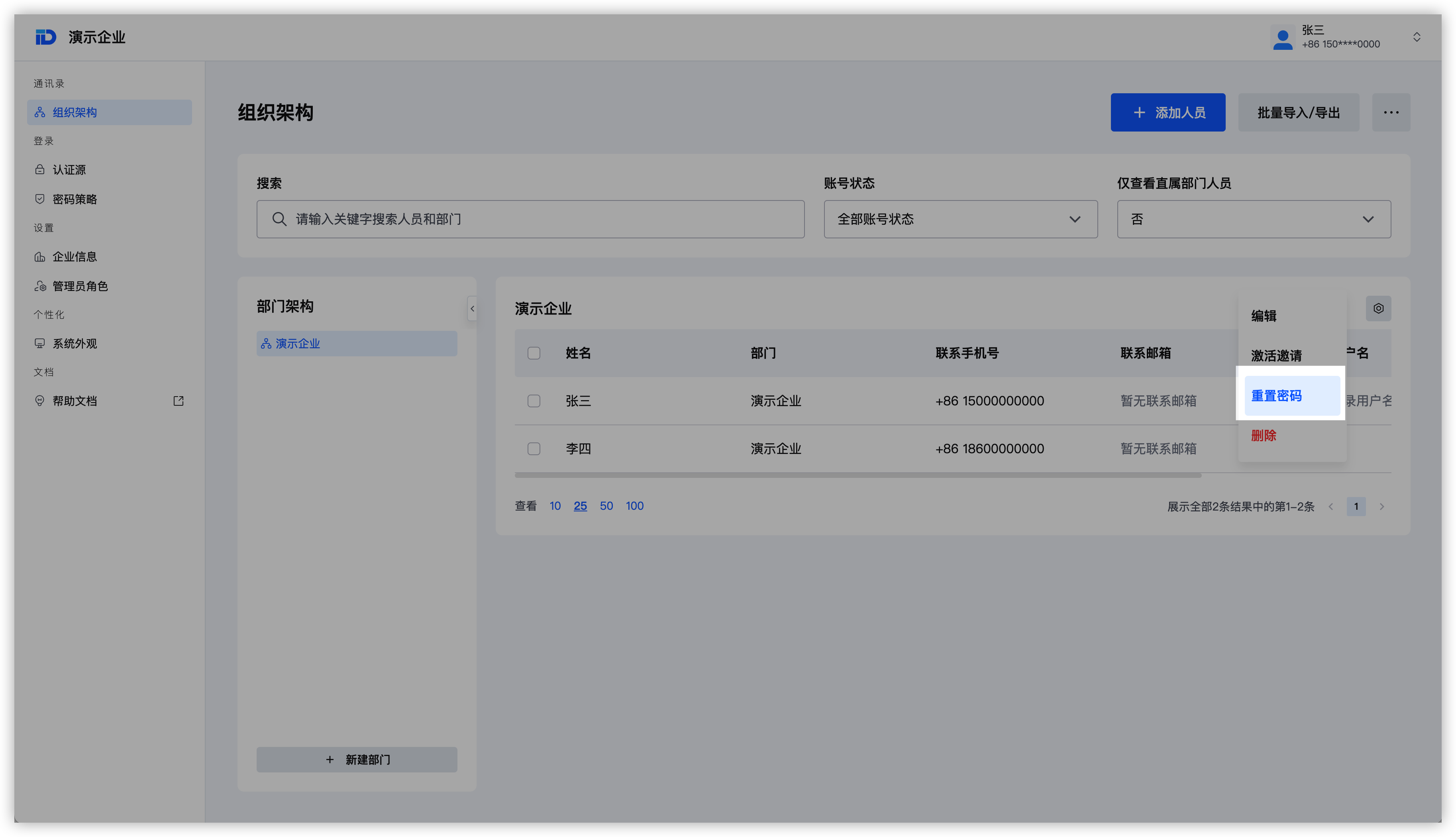
Task: Check the checkbox for 李四 row
Action: [x=534, y=448]
